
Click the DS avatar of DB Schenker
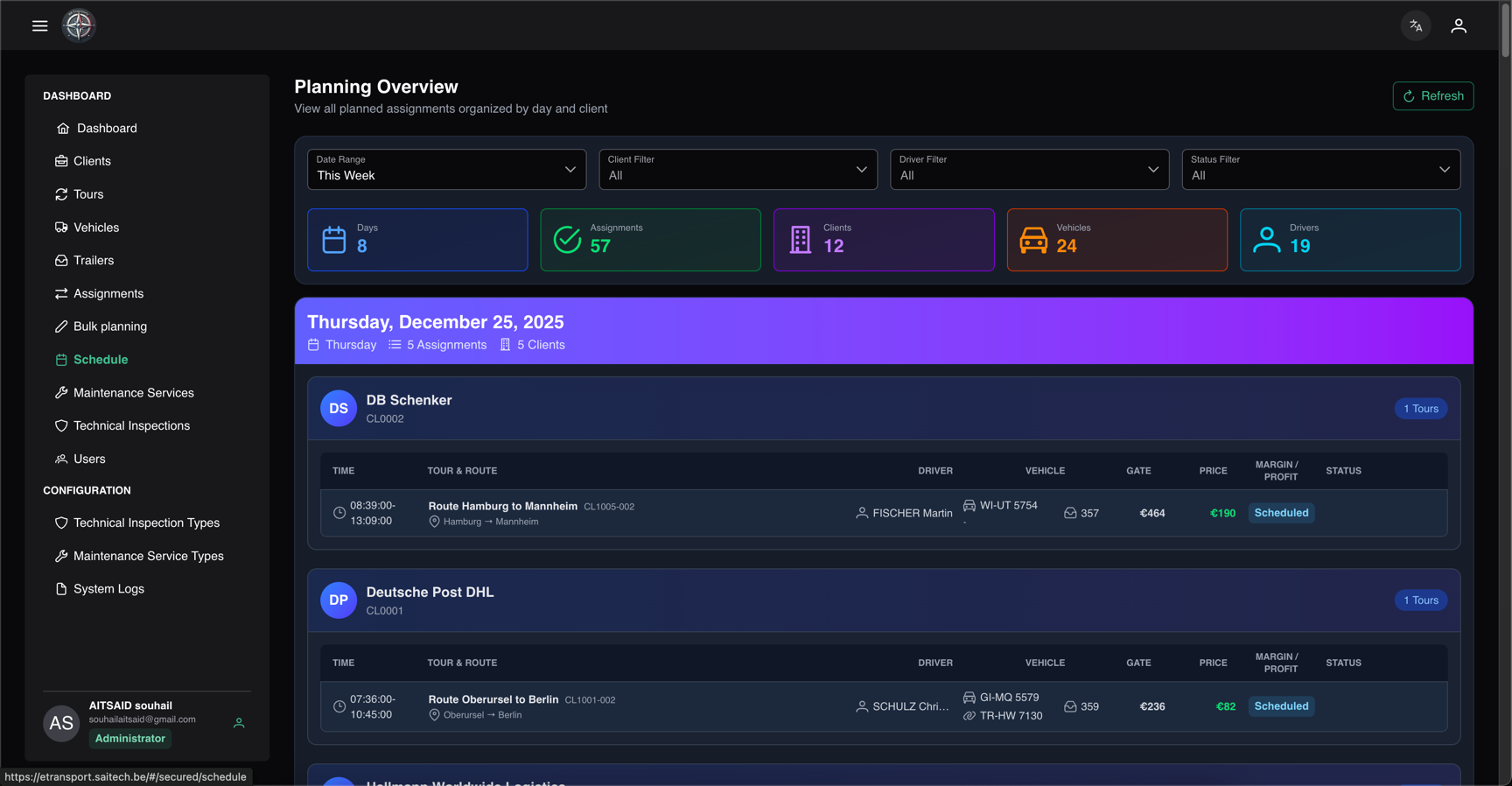[339, 409]
